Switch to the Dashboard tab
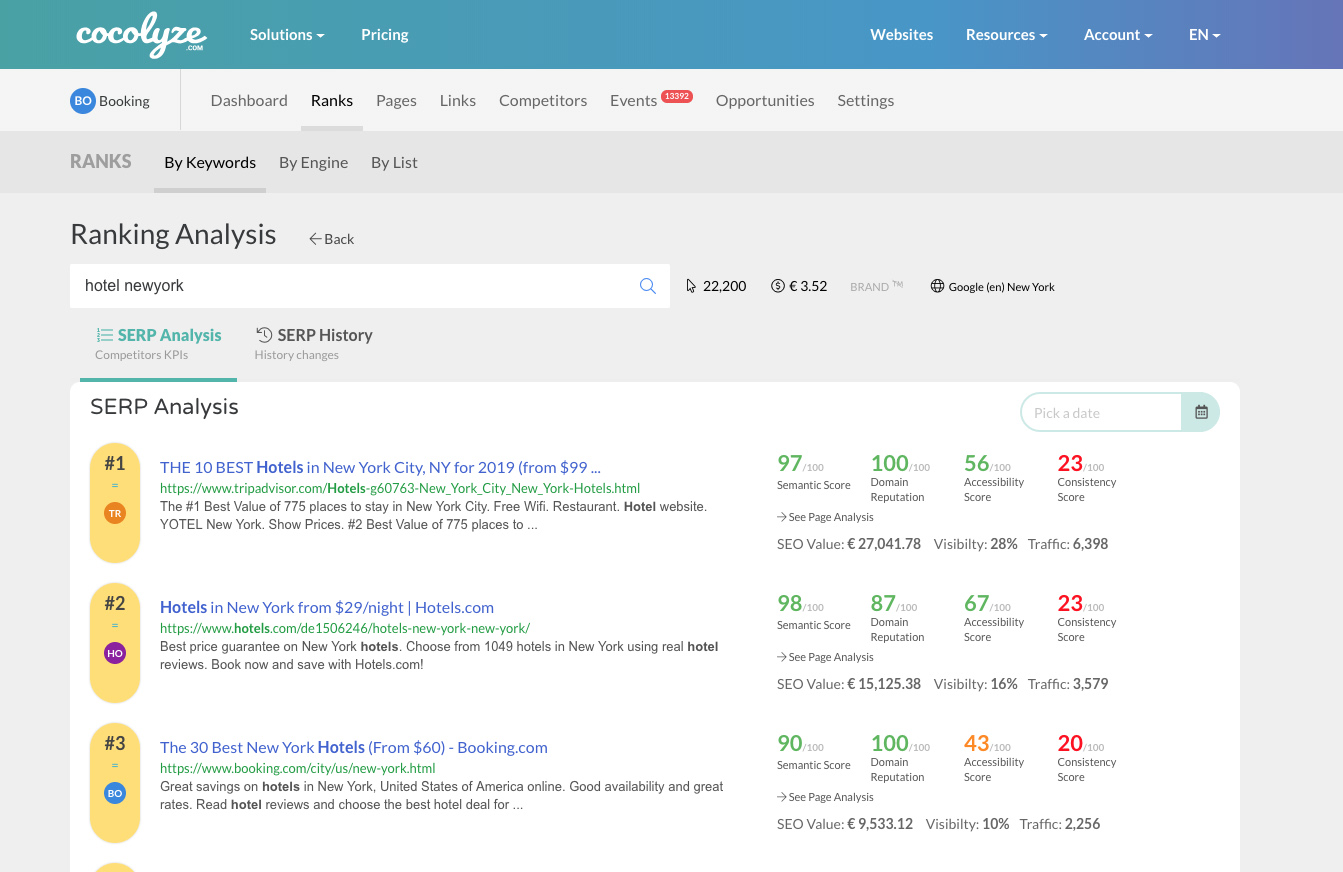 click(x=249, y=100)
